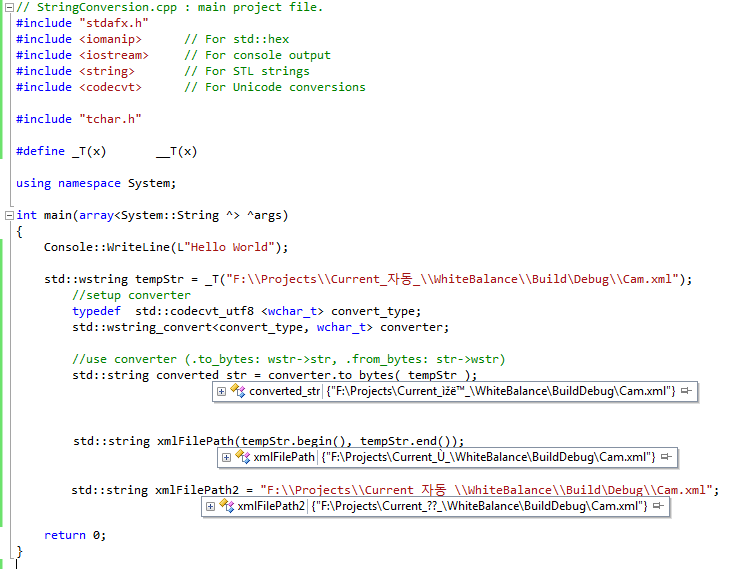Click the "For Unicode conversions" comment

pos(275,87)
